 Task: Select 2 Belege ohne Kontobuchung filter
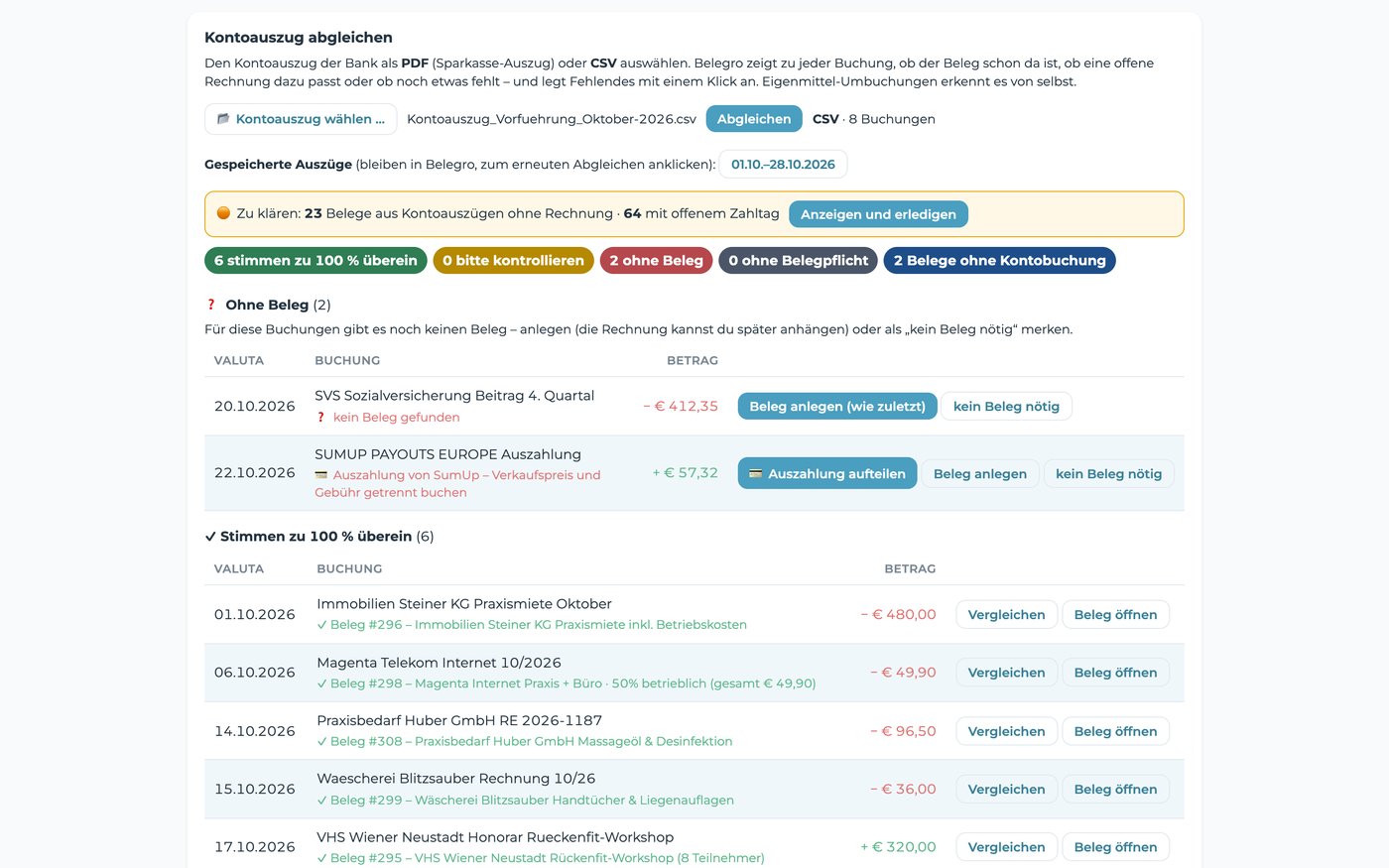(x=999, y=261)
